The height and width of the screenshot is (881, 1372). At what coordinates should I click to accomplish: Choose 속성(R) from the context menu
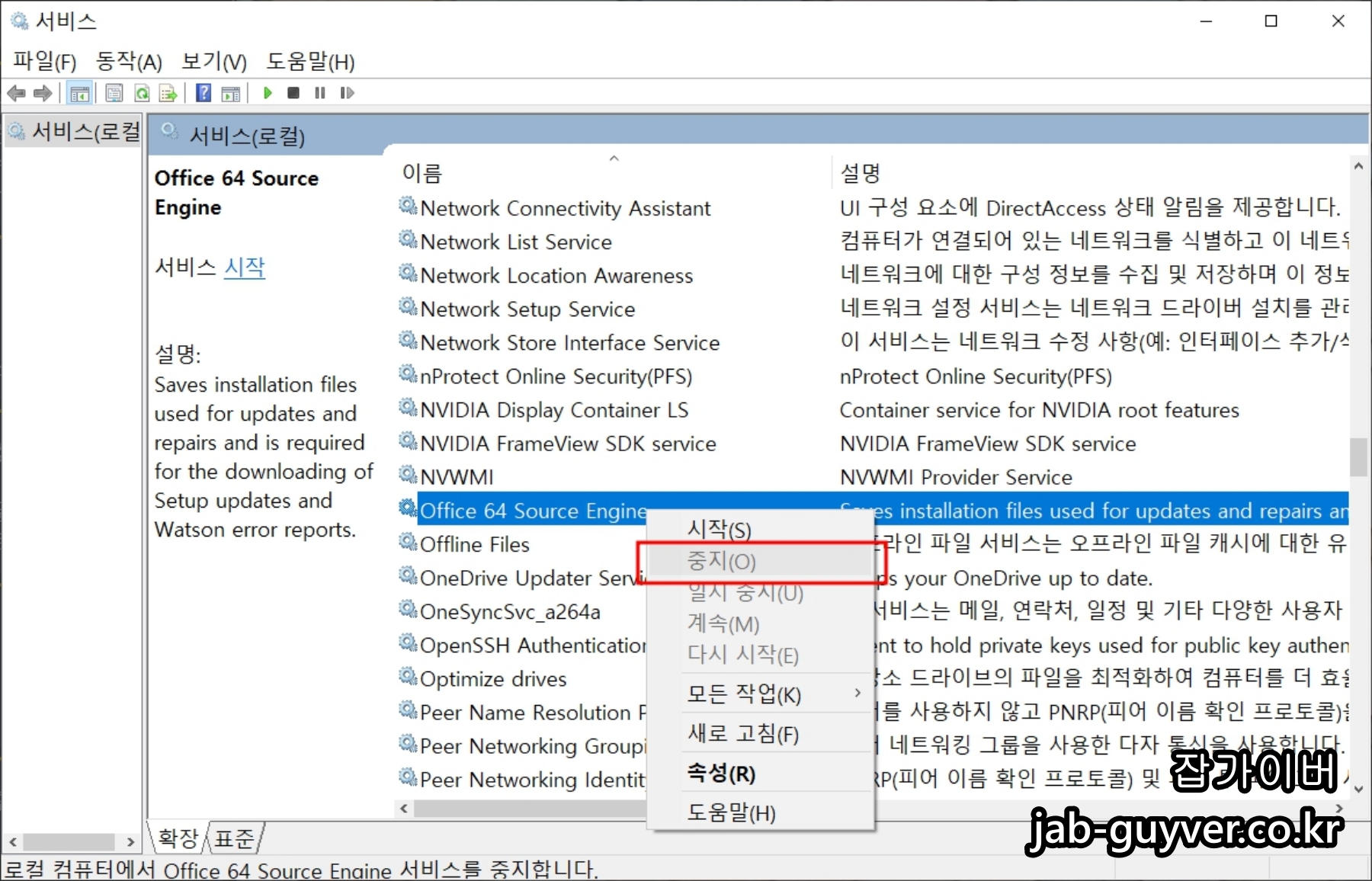click(x=720, y=773)
